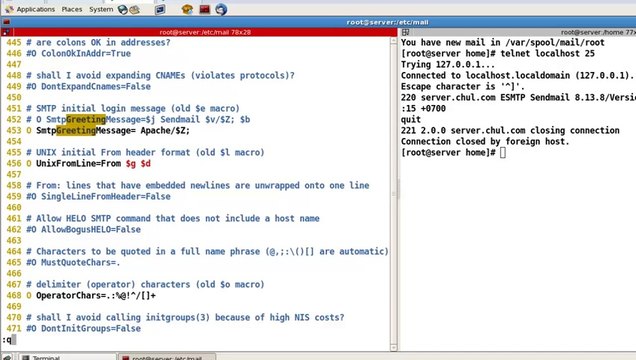Click '221 2.0.0 server.chul.com closing connection'

pyautogui.click(x=510, y=131)
